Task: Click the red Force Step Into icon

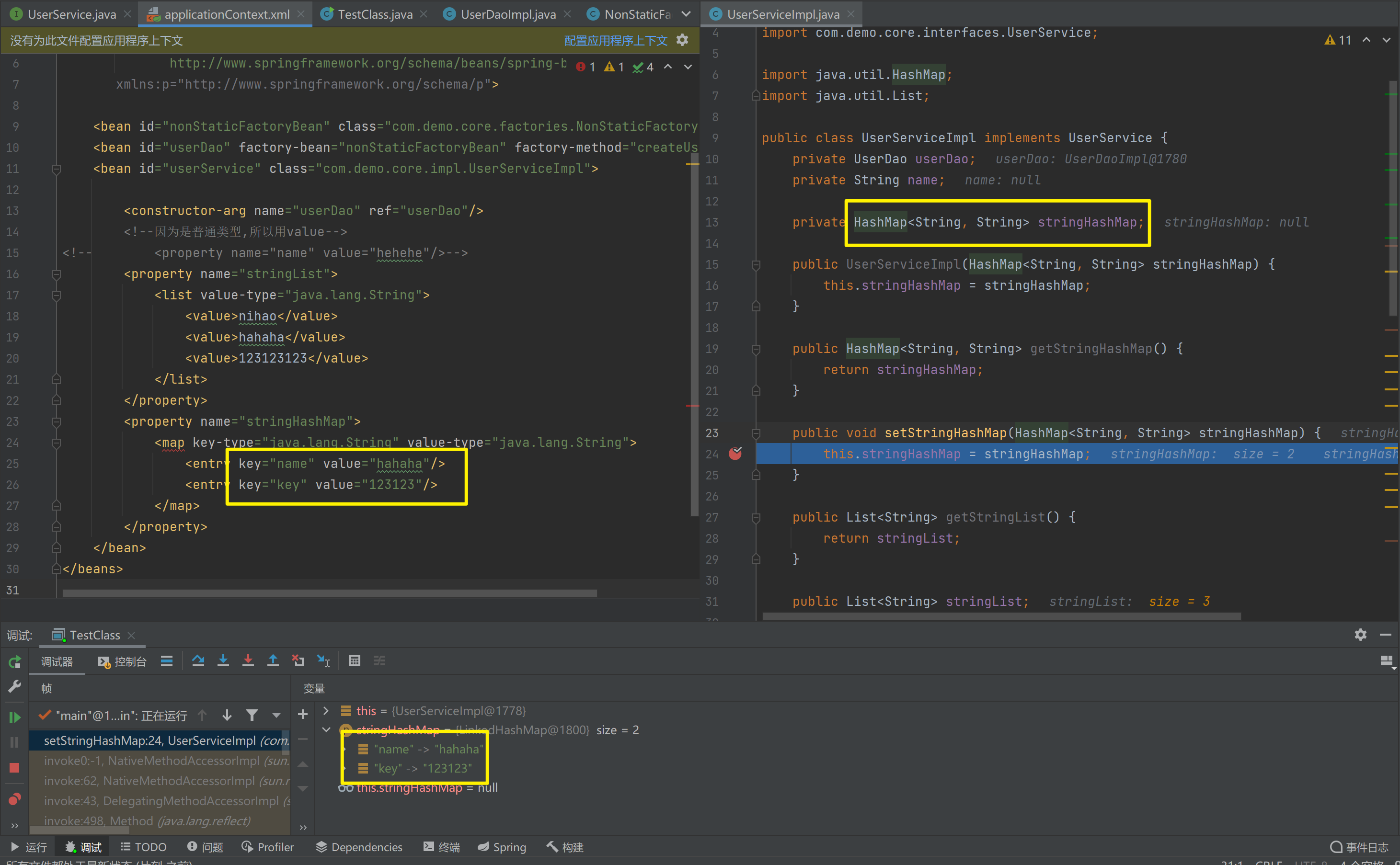Action: (x=248, y=661)
